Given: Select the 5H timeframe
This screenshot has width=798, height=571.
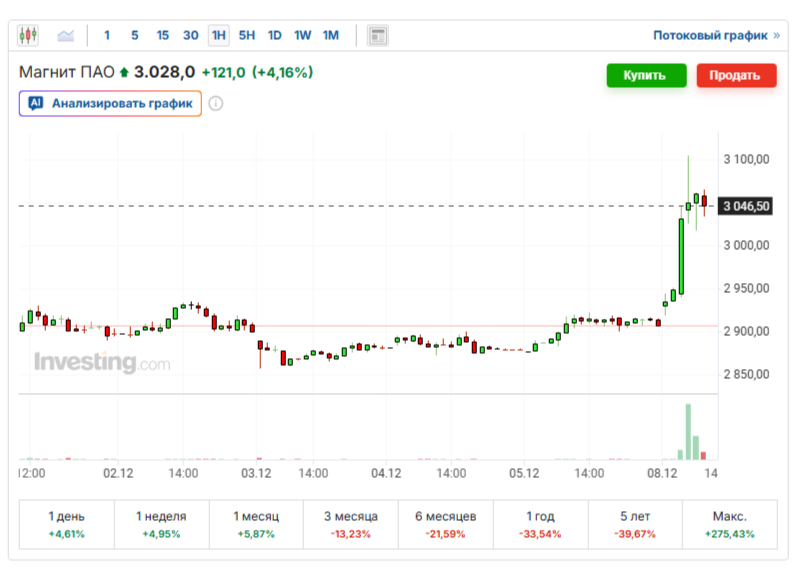Looking at the screenshot, I should tap(247, 35).
